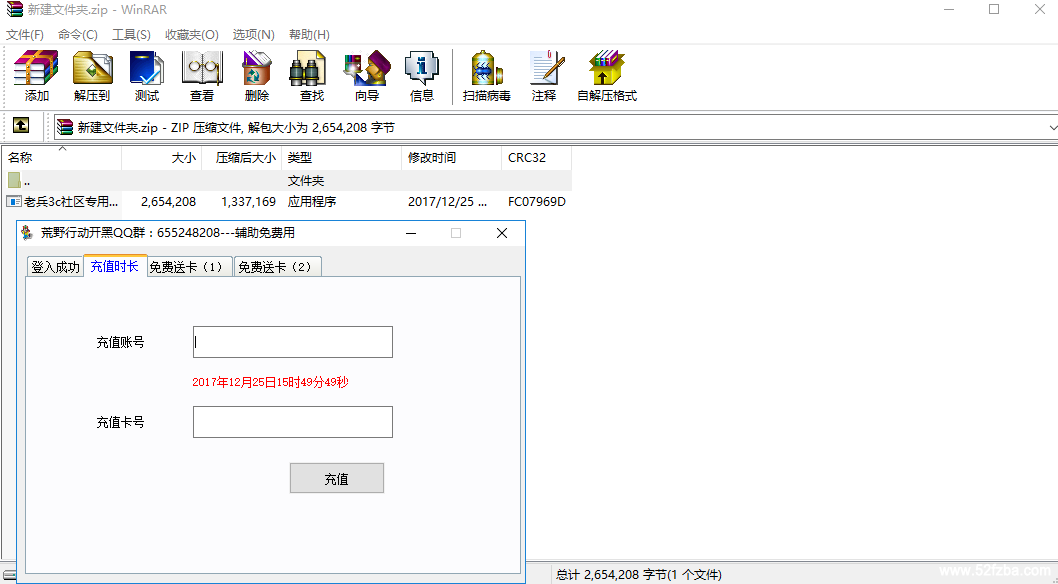This screenshot has width=1058, height=584.
Task: Click the 荒野行动 dialog title icon
Action: (x=28, y=233)
